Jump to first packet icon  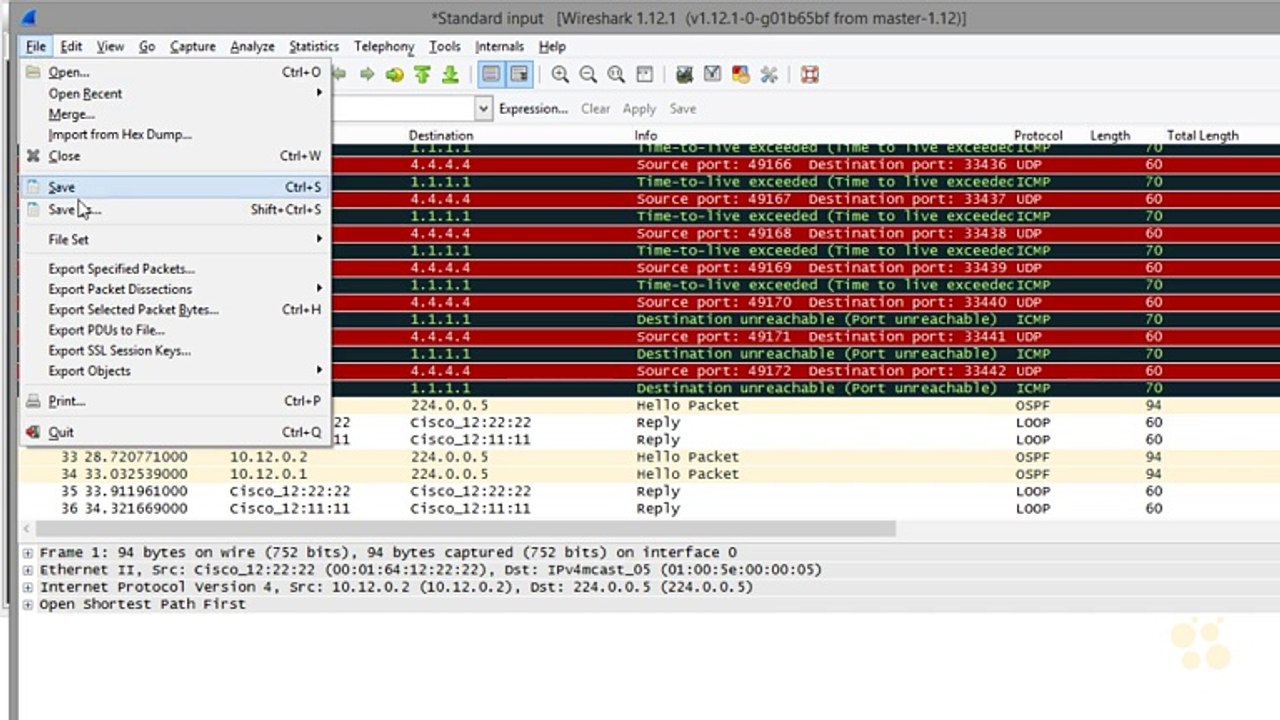pos(422,75)
